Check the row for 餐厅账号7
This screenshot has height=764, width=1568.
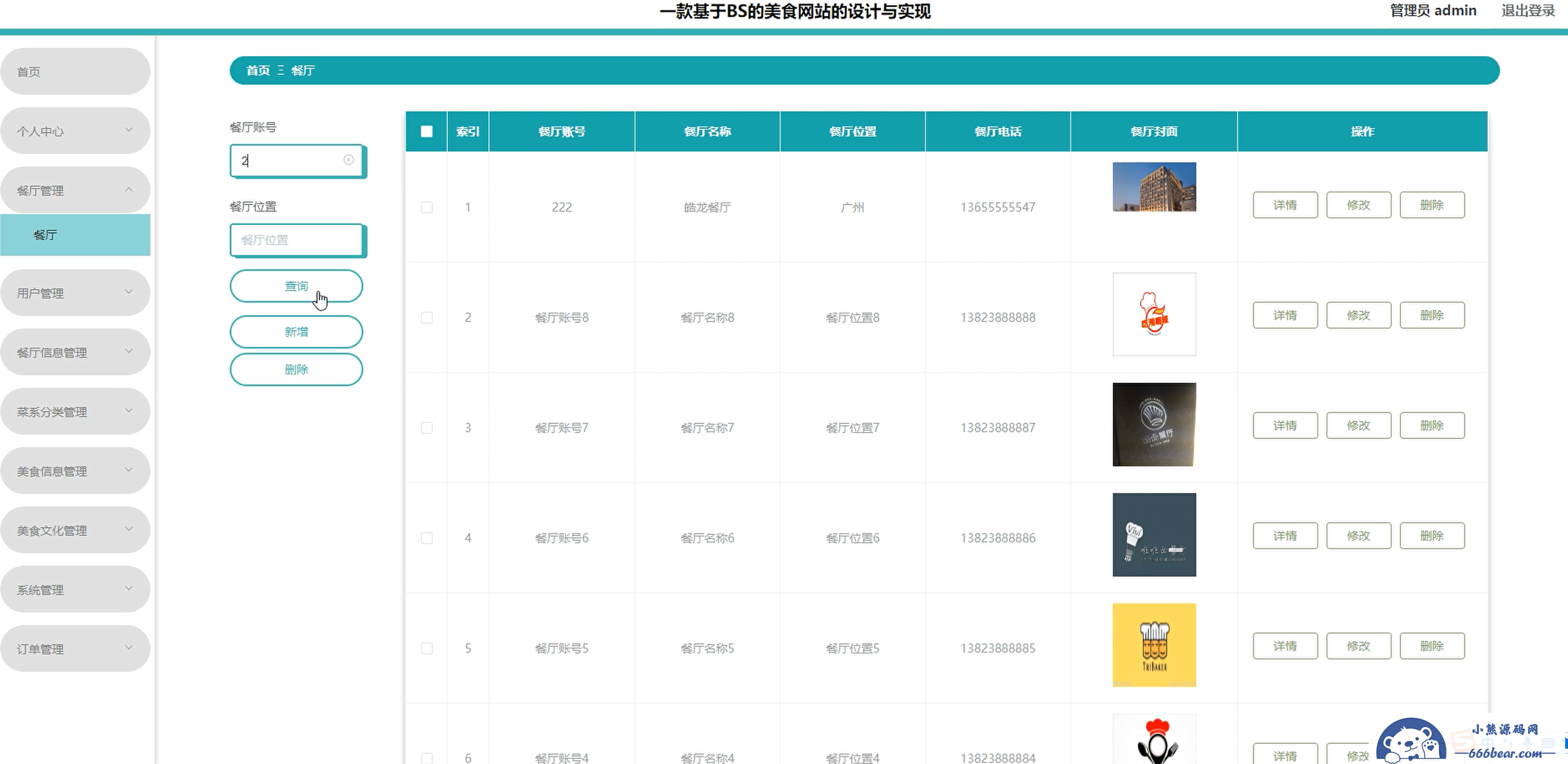[x=427, y=428]
